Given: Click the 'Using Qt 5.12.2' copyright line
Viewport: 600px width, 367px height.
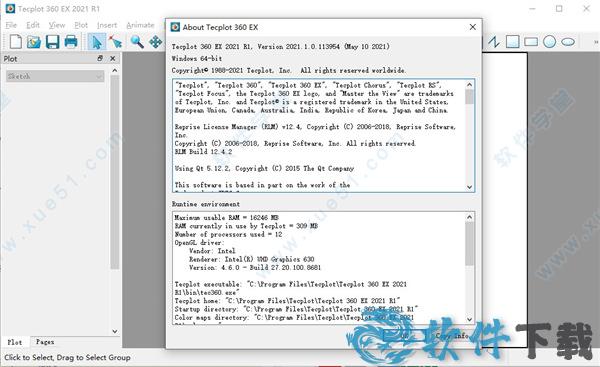Looking at the screenshot, I should (x=264, y=168).
